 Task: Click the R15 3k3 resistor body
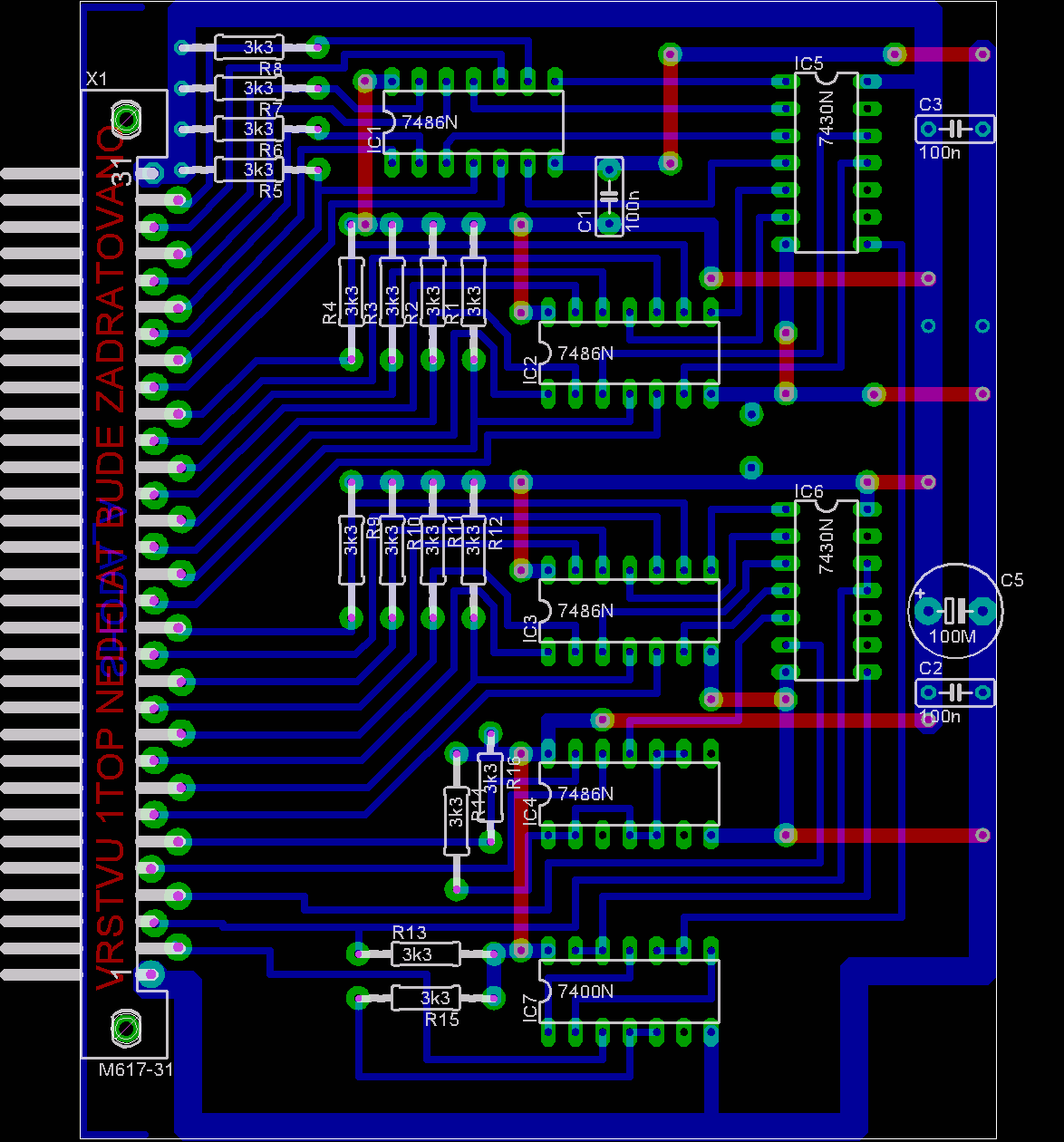[x=425, y=998]
